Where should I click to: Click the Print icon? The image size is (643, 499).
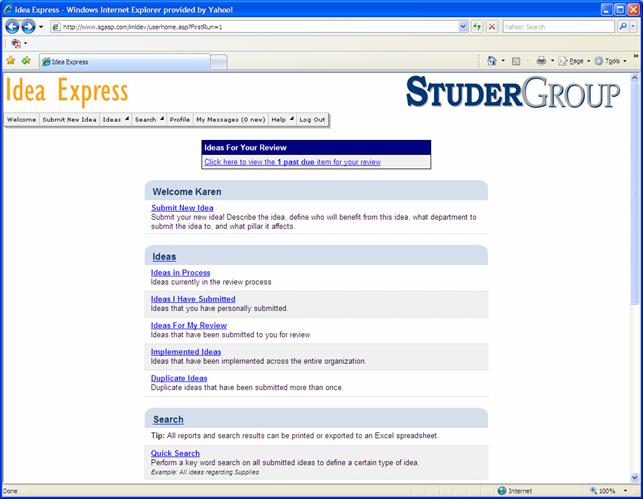[x=541, y=61]
